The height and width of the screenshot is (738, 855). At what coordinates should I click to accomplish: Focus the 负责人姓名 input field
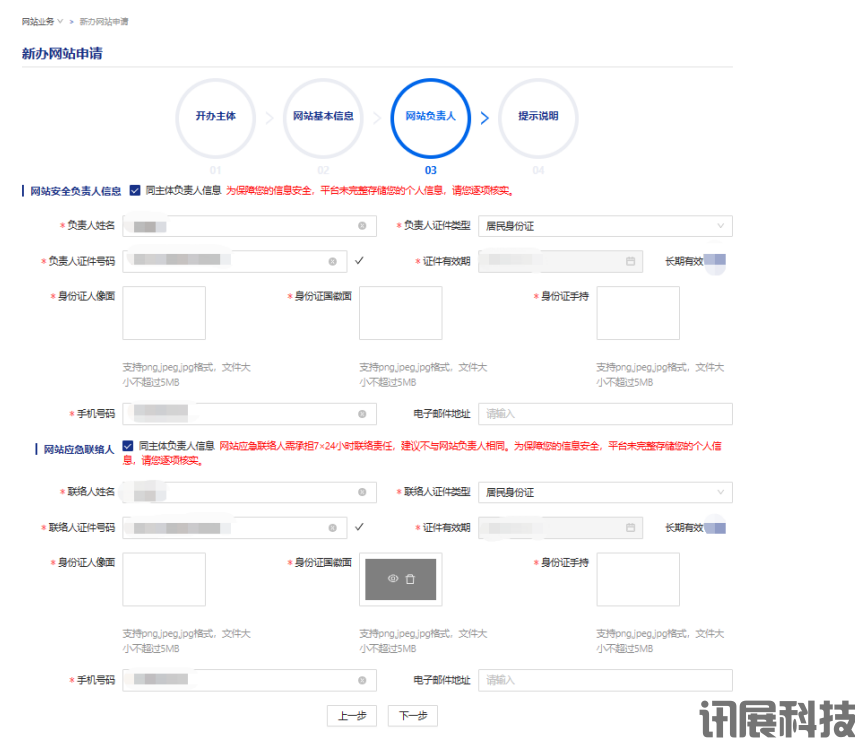(249, 226)
